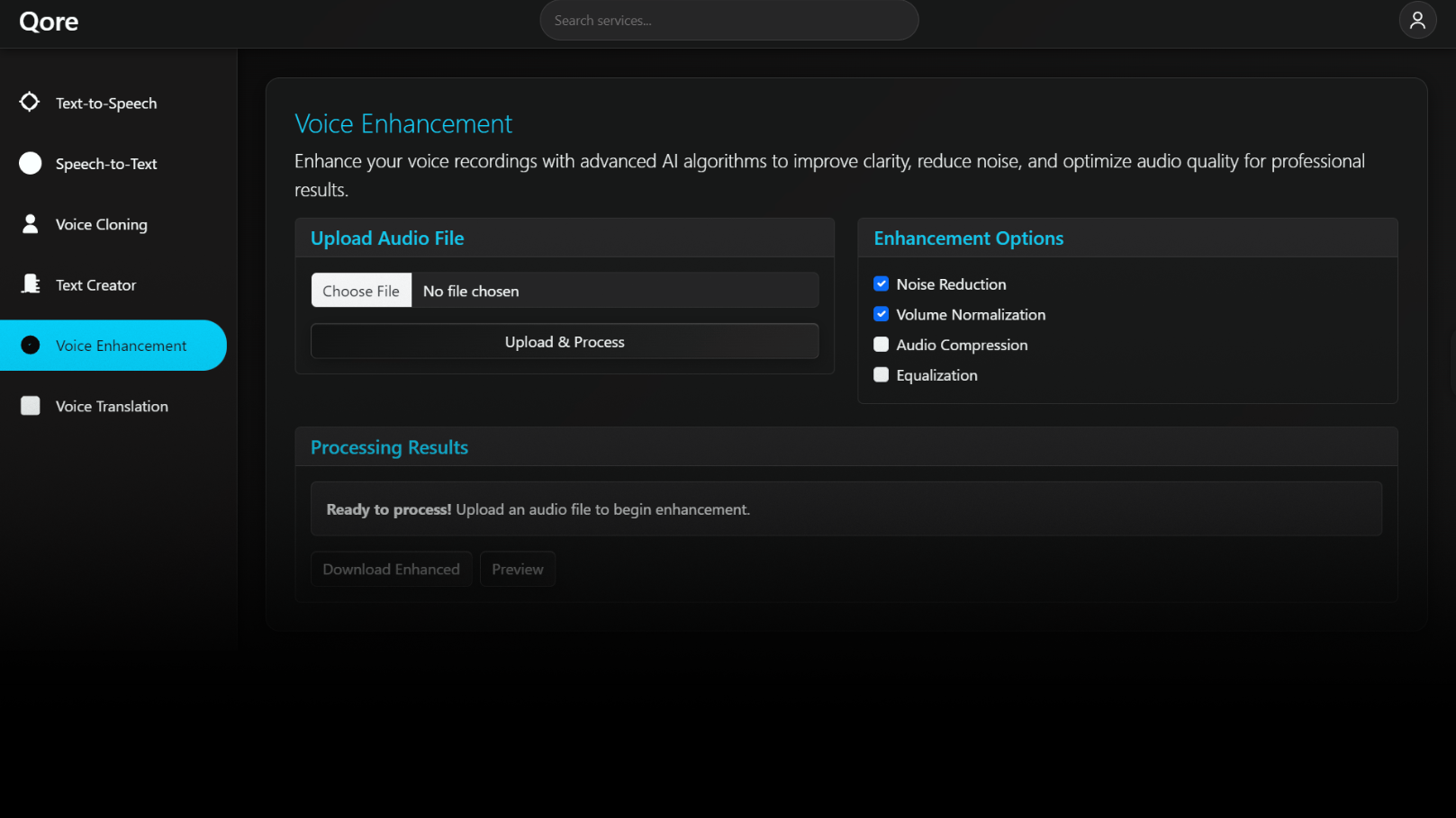
Task: Focus the Search services input field
Action: pos(728,21)
